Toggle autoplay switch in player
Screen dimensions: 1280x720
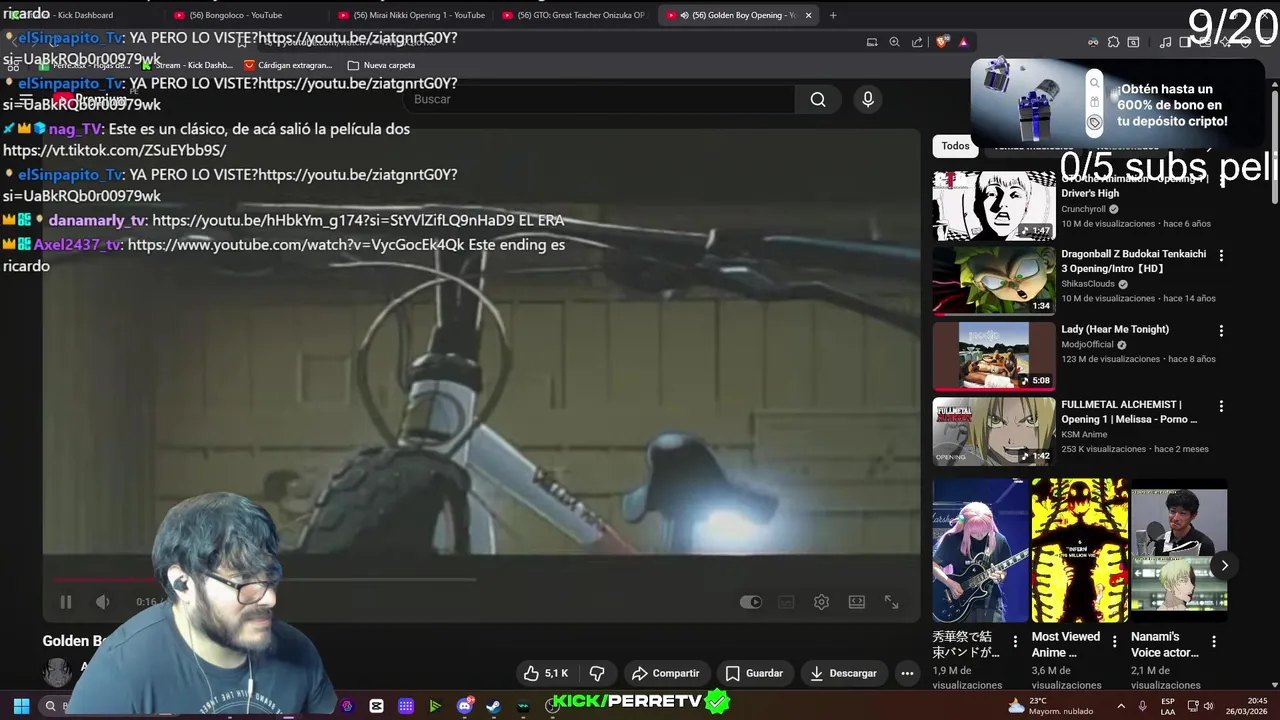pyautogui.click(x=750, y=602)
